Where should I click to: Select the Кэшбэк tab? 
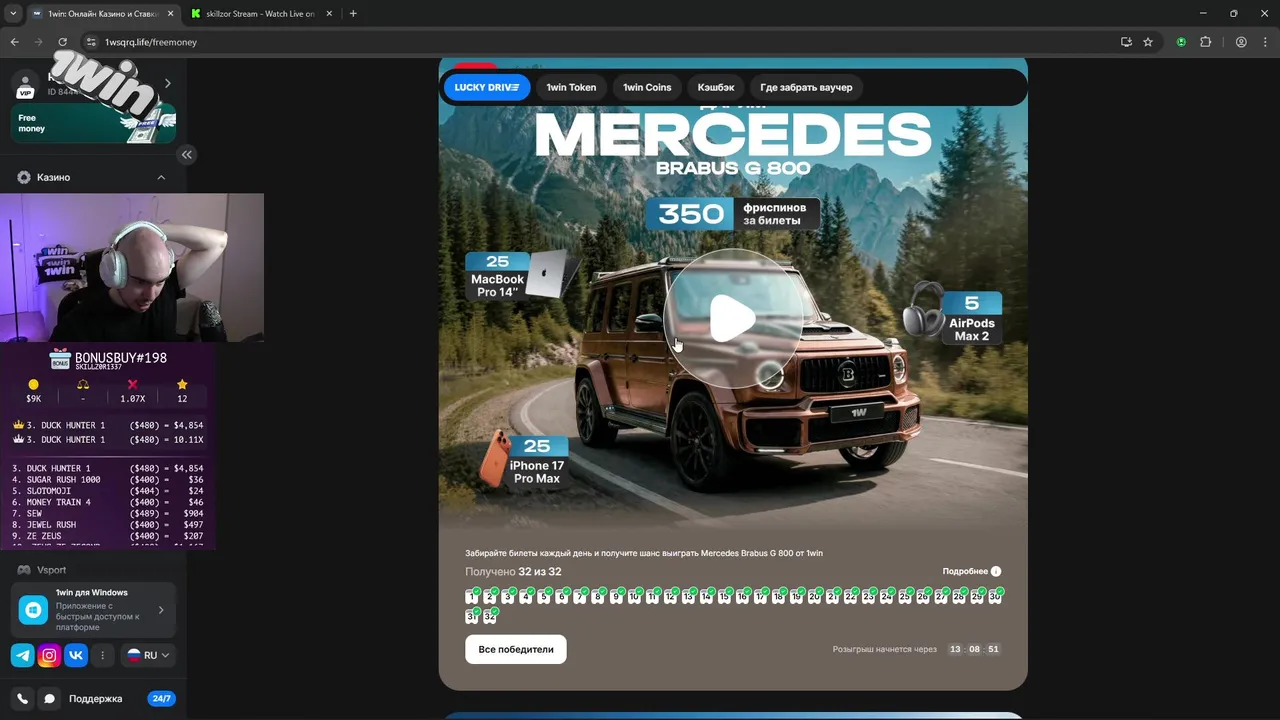[x=716, y=87]
